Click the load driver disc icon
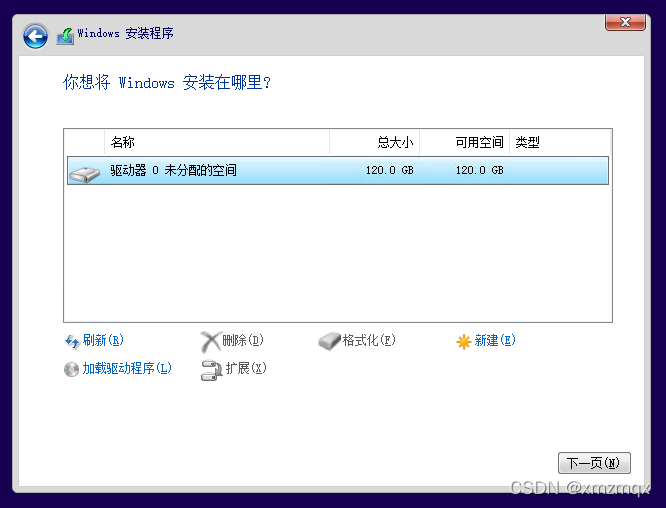Image resolution: width=666 pixels, height=508 pixels. 71,369
